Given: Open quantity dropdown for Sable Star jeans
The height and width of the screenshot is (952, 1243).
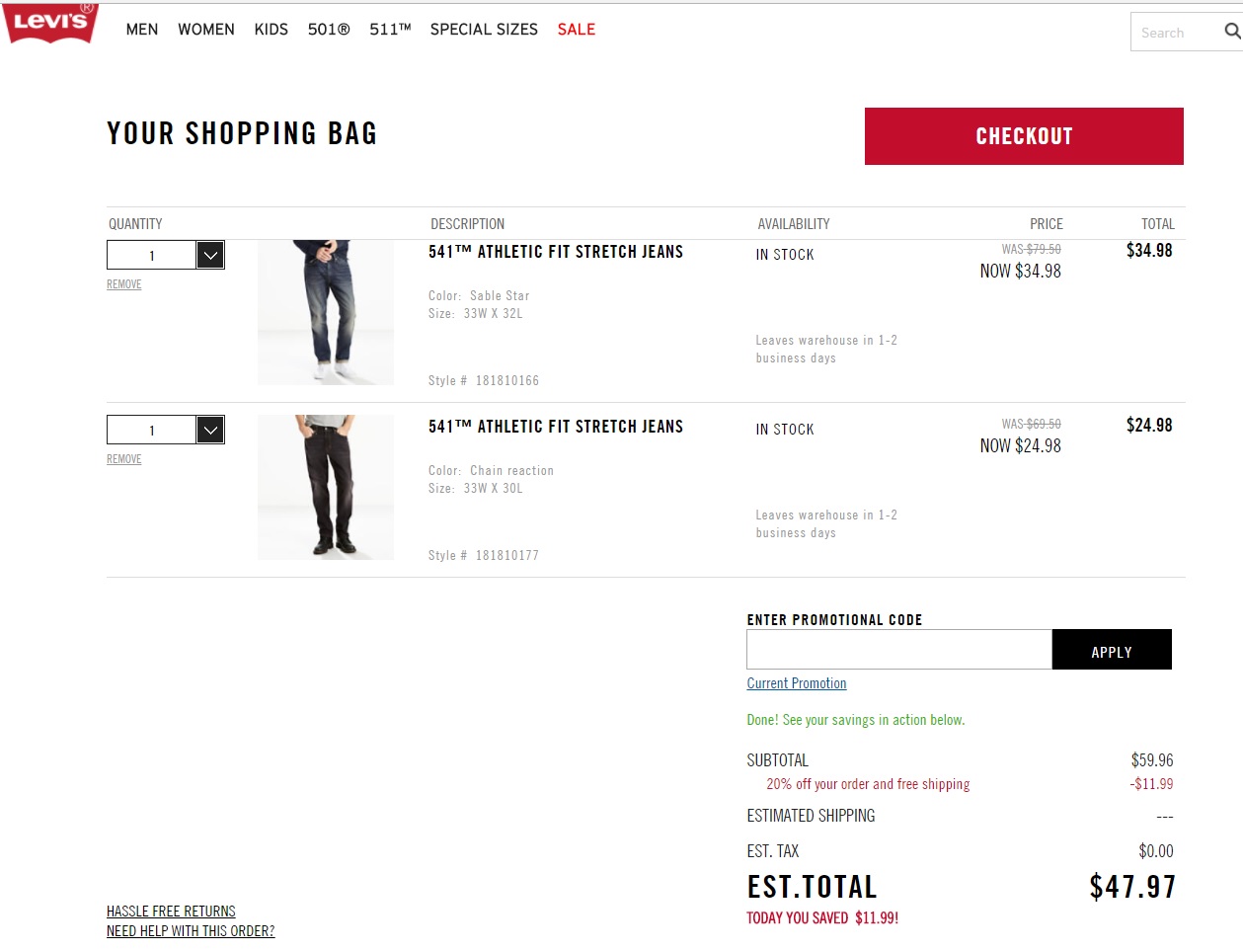Looking at the screenshot, I should pos(210,255).
